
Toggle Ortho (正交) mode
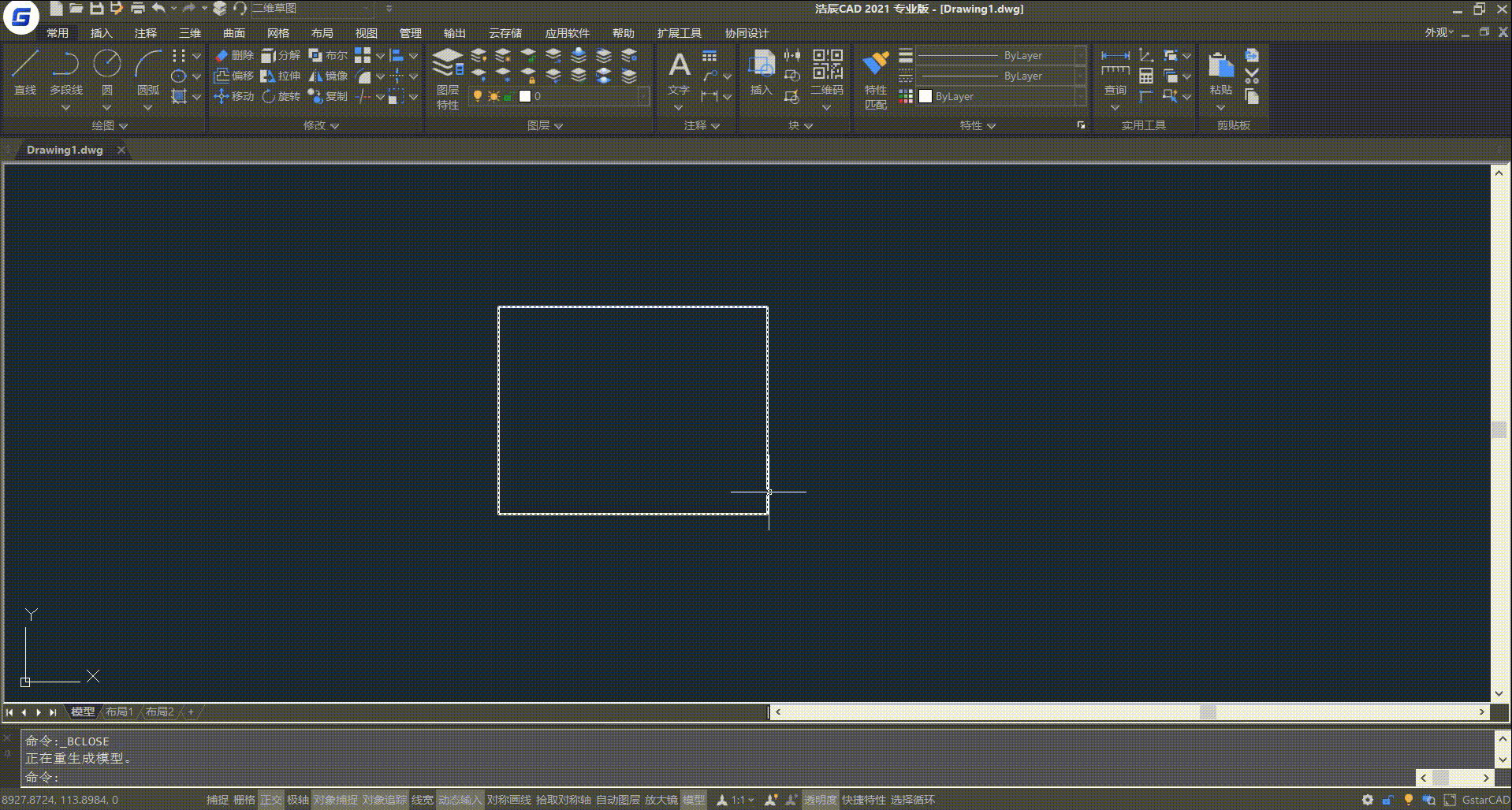(271, 800)
